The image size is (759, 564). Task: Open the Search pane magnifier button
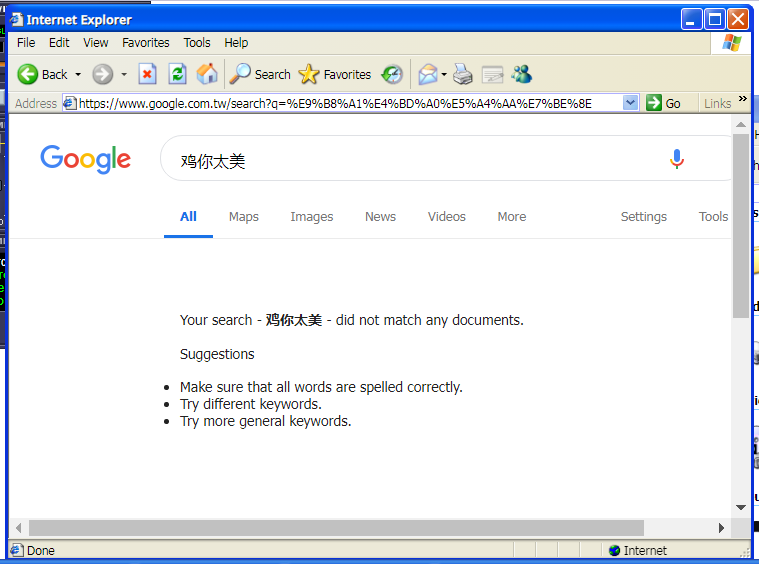coord(260,75)
